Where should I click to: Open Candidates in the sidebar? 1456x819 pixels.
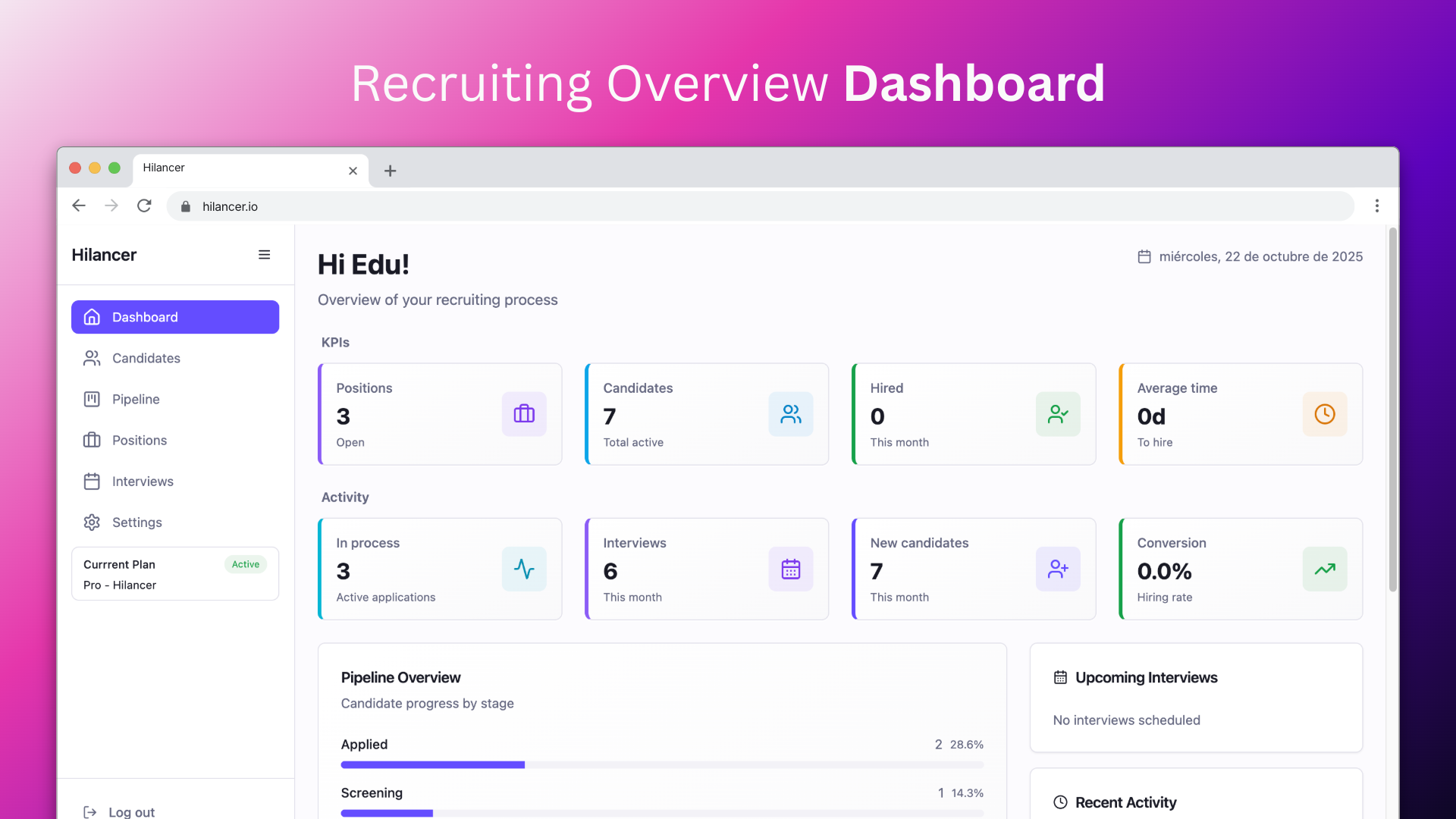pyautogui.click(x=146, y=358)
